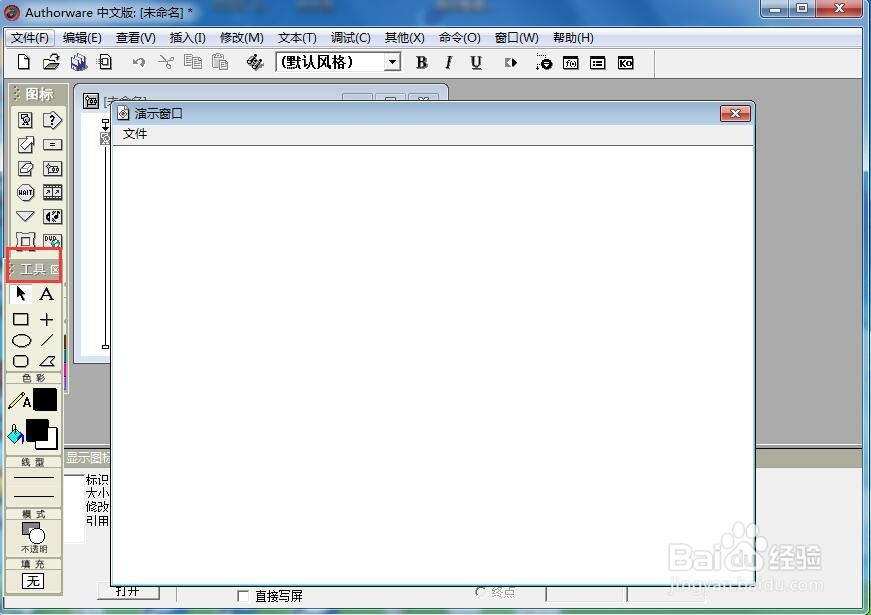Viewport: 871px width, 615px height.
Task: Create a new file from toolbar
Action: pyautogui.click(x=23, y=62)
